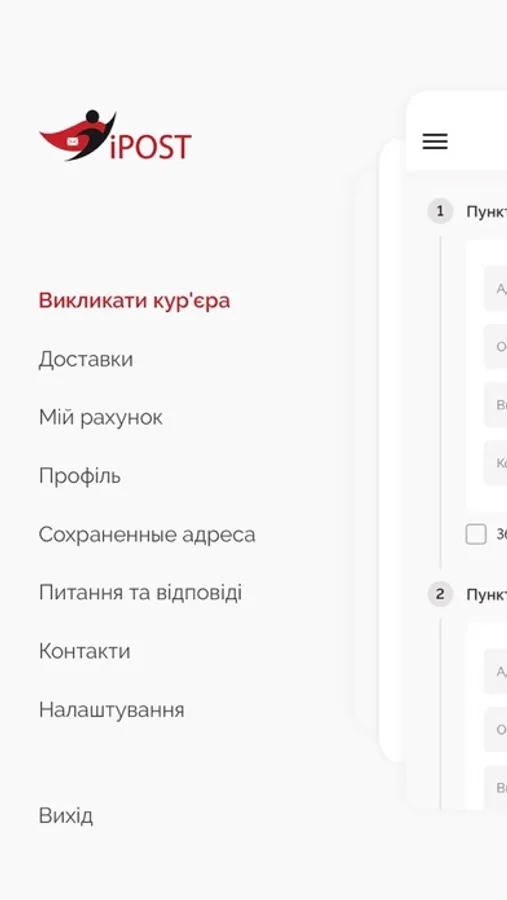The image size is (507, 900).
Task: Open the Доставки menu item
Action: point(86,359)
